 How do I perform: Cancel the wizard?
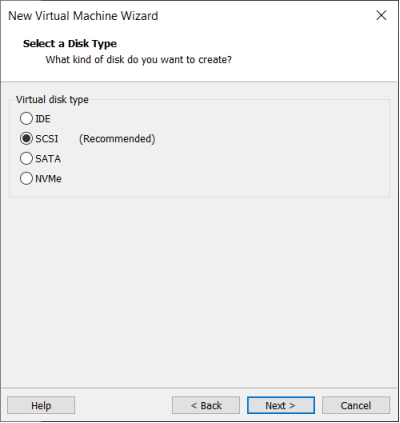click(x=356, y=405)
